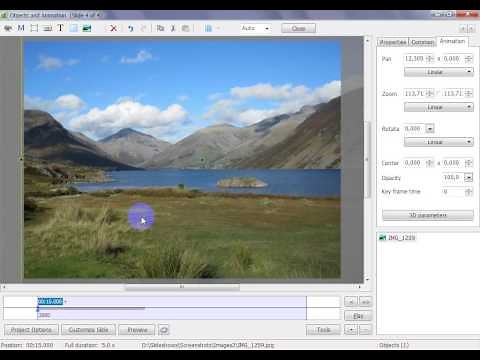Click the keyframe marker on timeline track
Viewport: 480px width, 360px height.
(38, 310)
